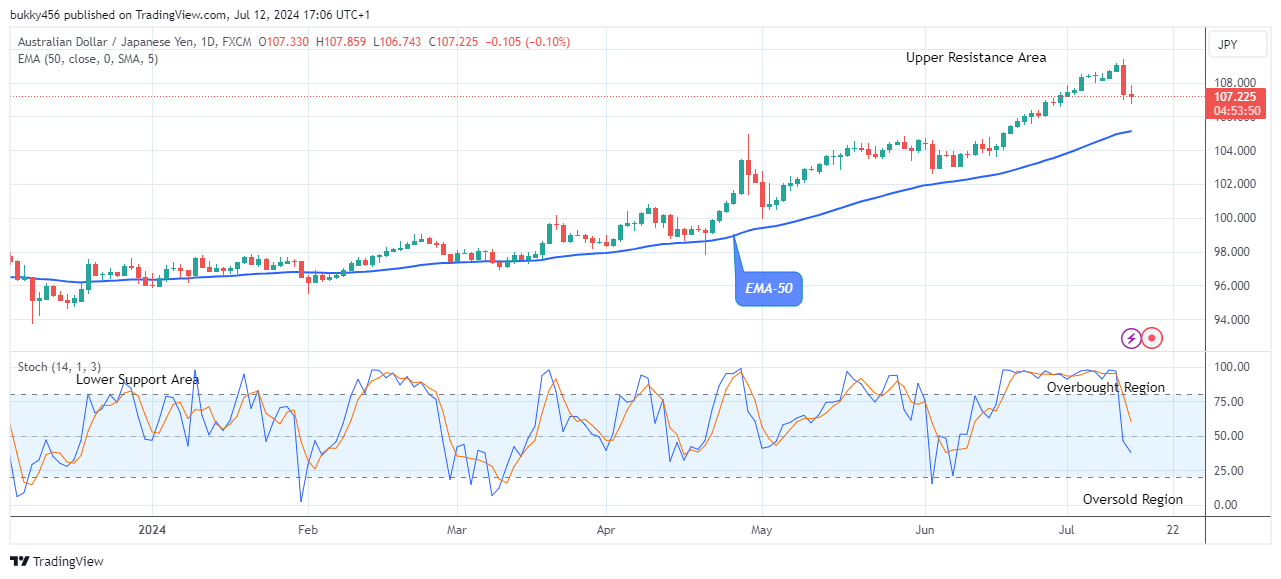This screenshot has width=1281, height=579.
Task: Click the Apr label on time axis
Action: 606,529
